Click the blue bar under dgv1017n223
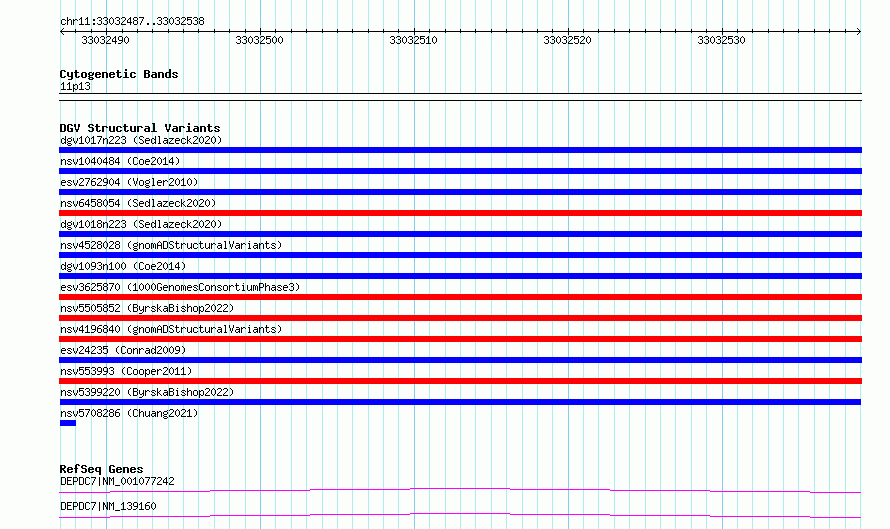 pos(460,150)
